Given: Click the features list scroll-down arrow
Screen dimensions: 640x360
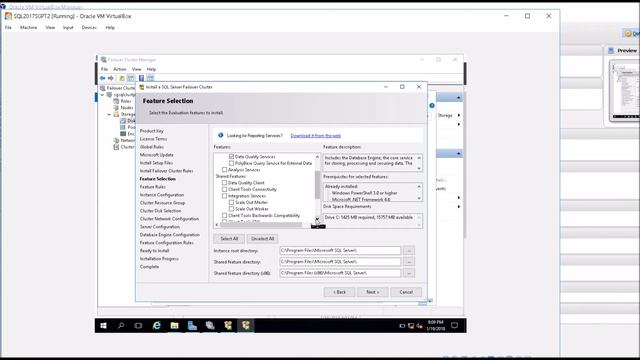Looking at the screenshot, I should coord(317,219).
